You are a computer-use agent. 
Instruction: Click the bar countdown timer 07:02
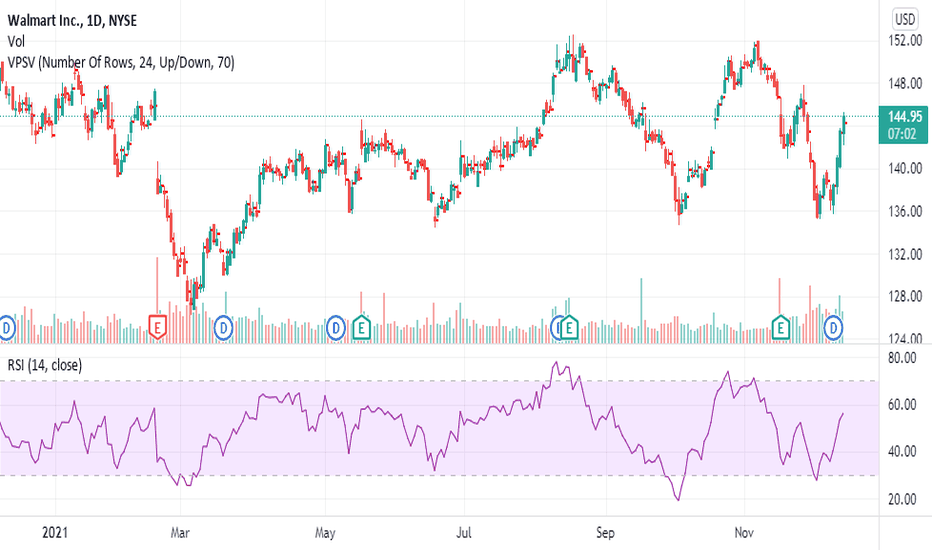coord(902,134)
